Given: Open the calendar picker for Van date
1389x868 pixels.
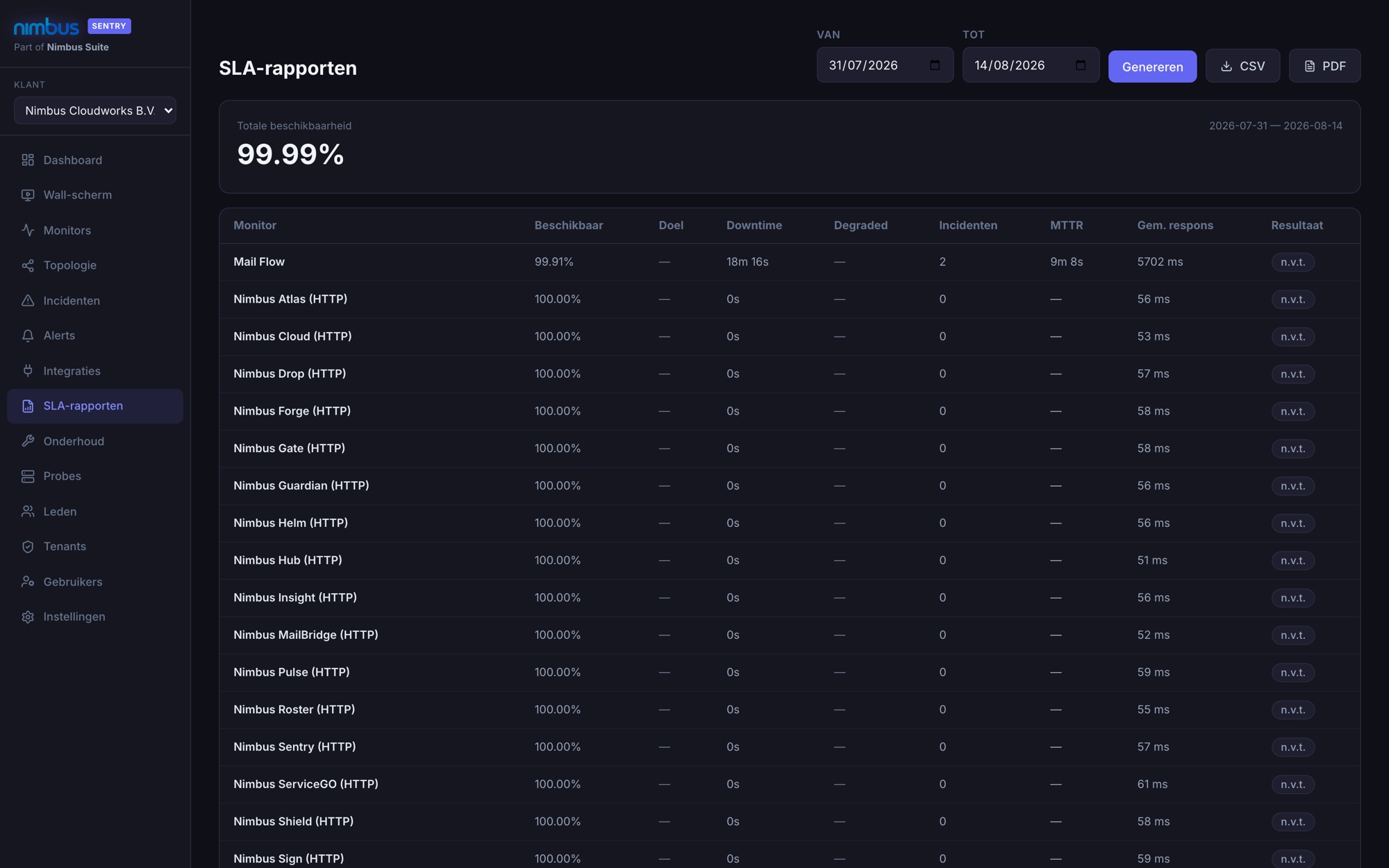Looking at the screenshot, I should 935,65.
